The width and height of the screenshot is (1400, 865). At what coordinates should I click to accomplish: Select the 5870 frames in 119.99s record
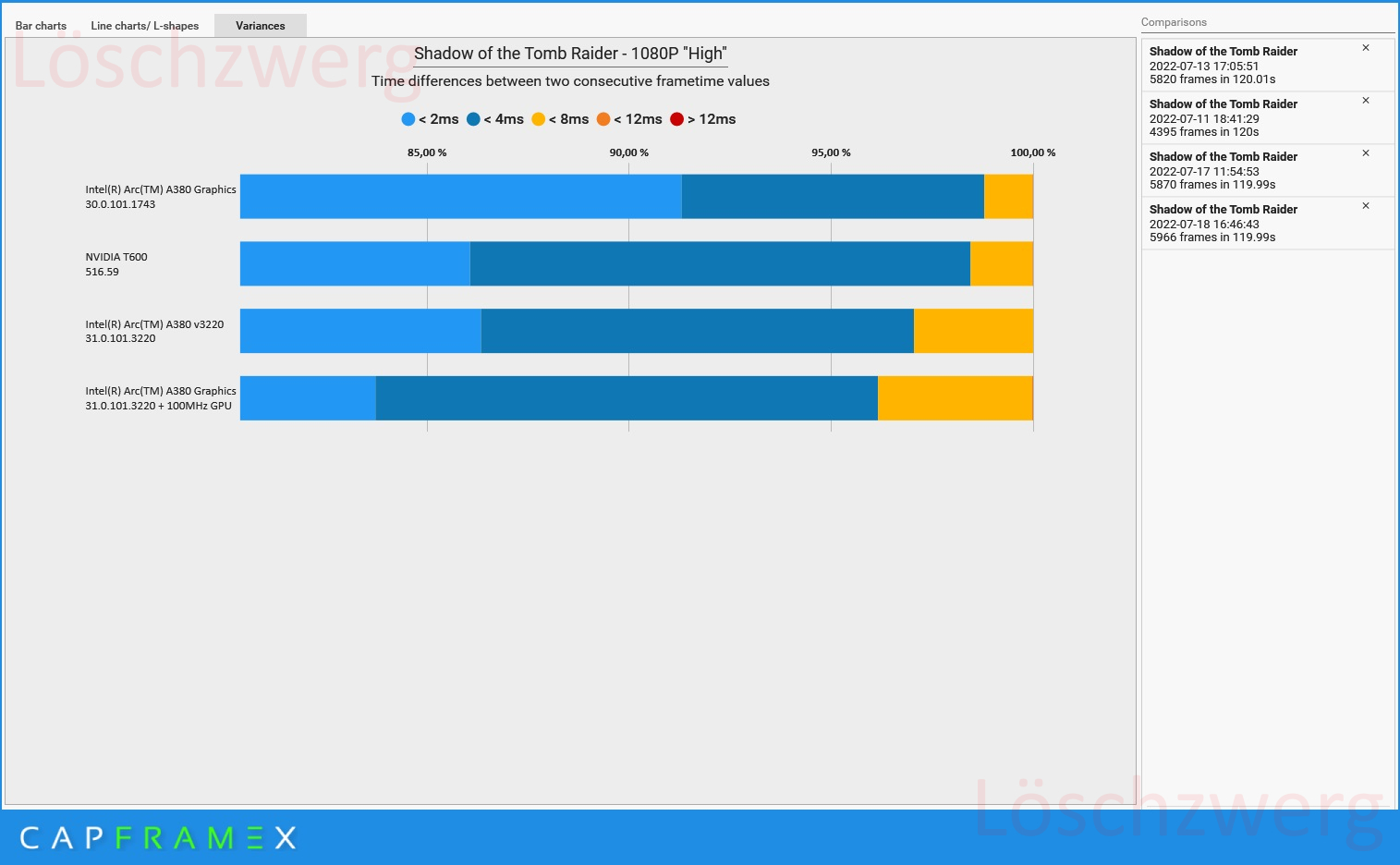pyautogui.click(x=1268, y=170)
